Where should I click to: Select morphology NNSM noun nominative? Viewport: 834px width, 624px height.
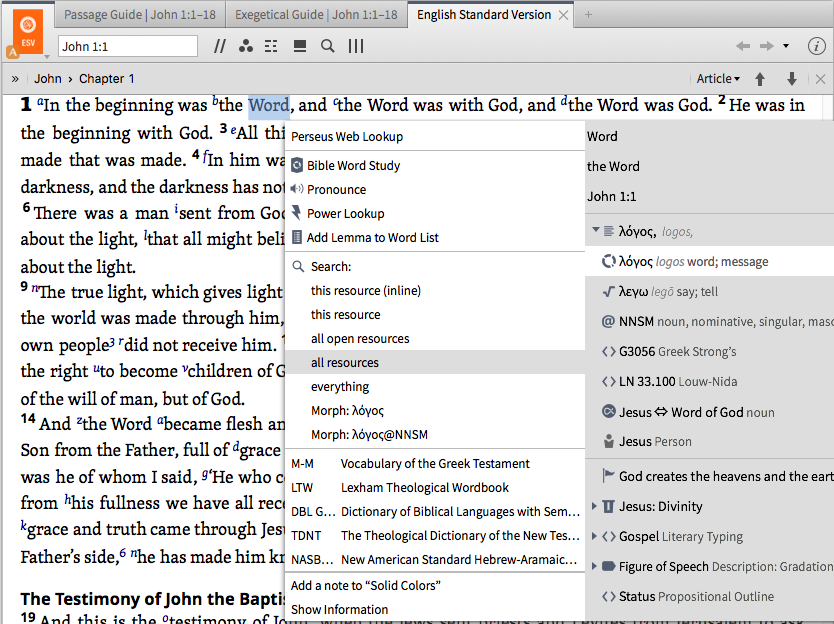click(x=710, y=321)
